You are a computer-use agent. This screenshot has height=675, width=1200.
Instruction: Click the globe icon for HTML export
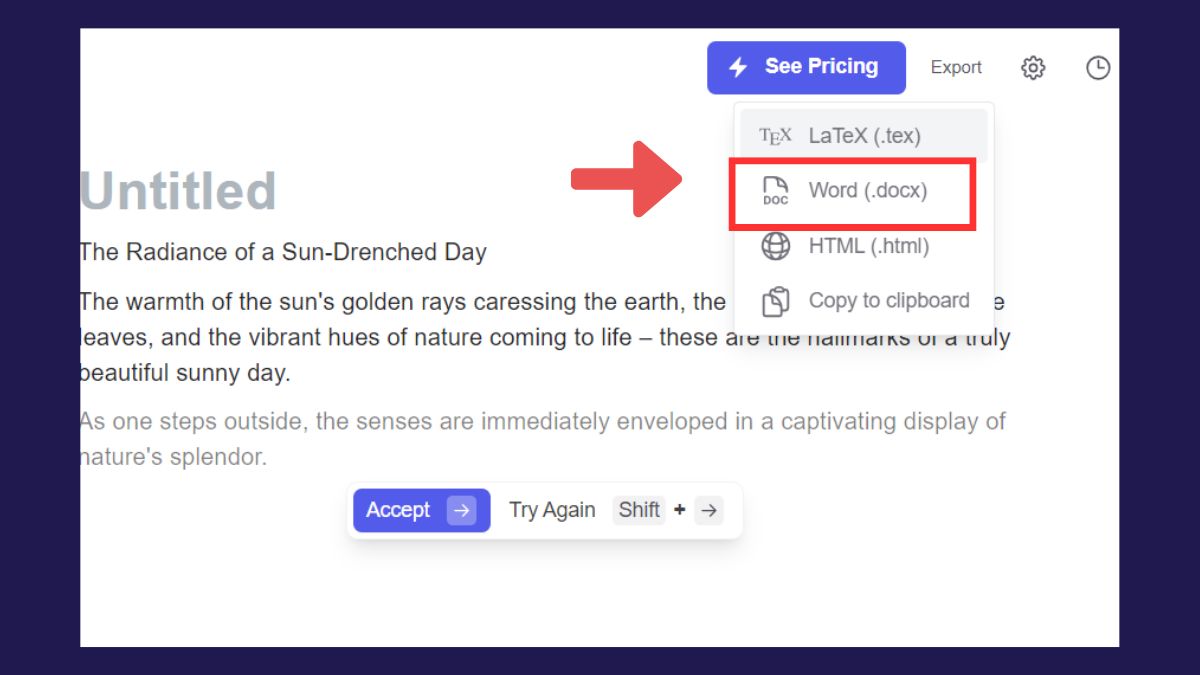776,246
